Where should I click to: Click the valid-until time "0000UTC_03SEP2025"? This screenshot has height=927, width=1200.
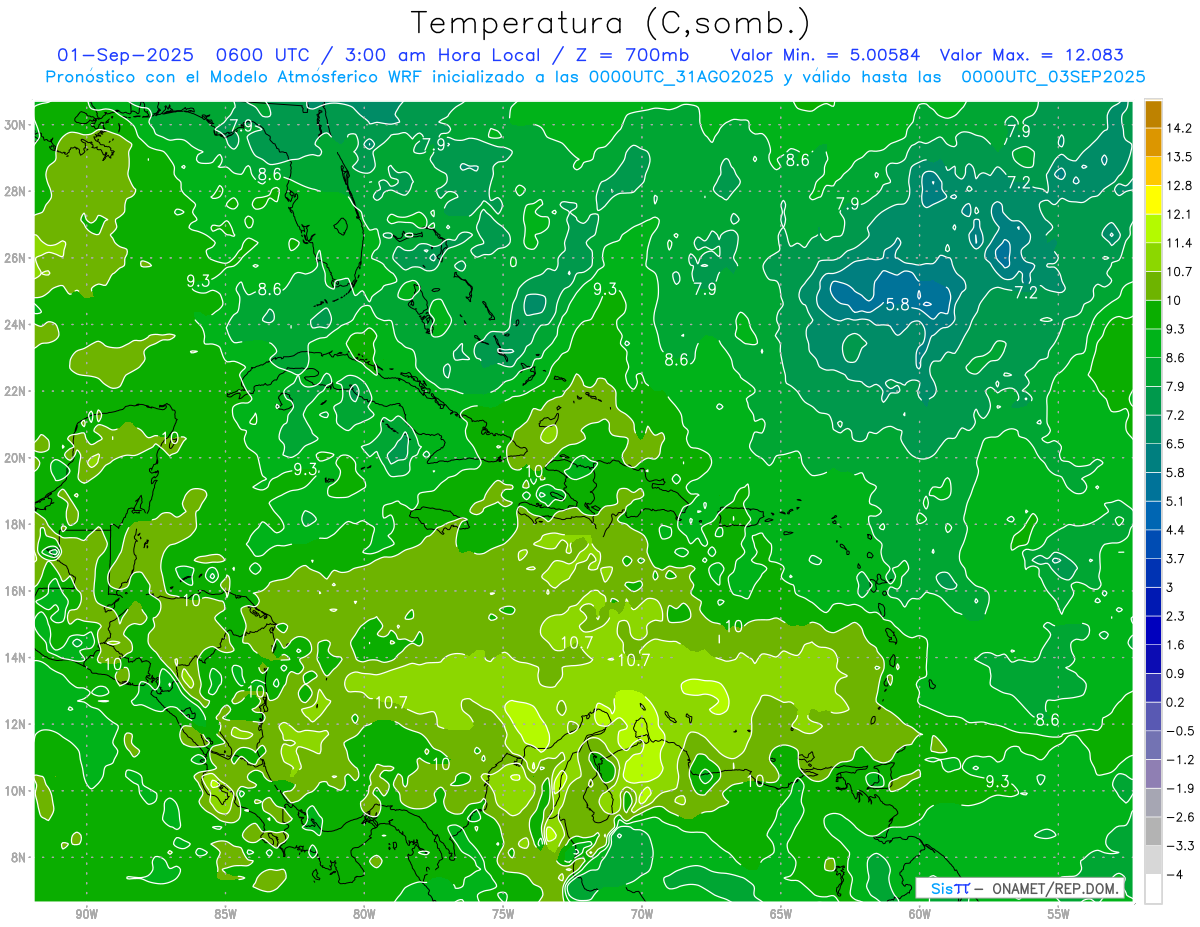[x=1053, y=77]
